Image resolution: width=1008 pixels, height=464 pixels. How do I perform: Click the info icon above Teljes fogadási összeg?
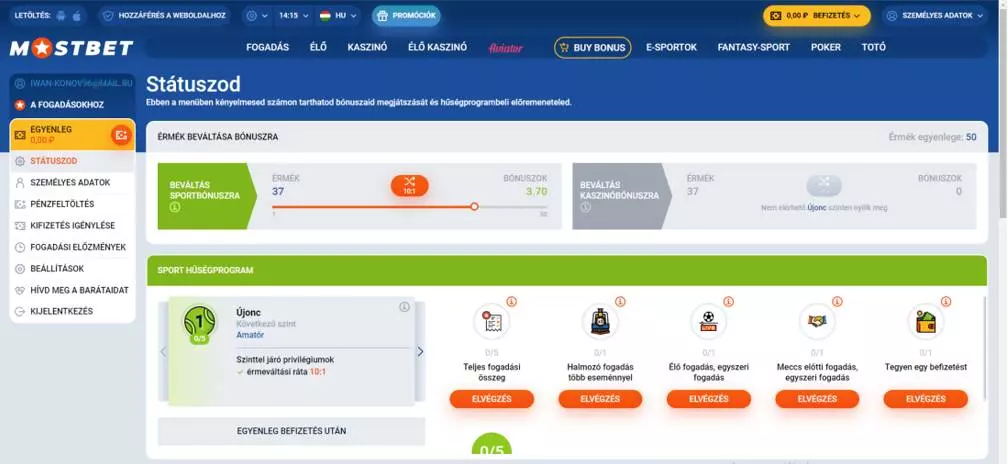click(x=512, y=301)
